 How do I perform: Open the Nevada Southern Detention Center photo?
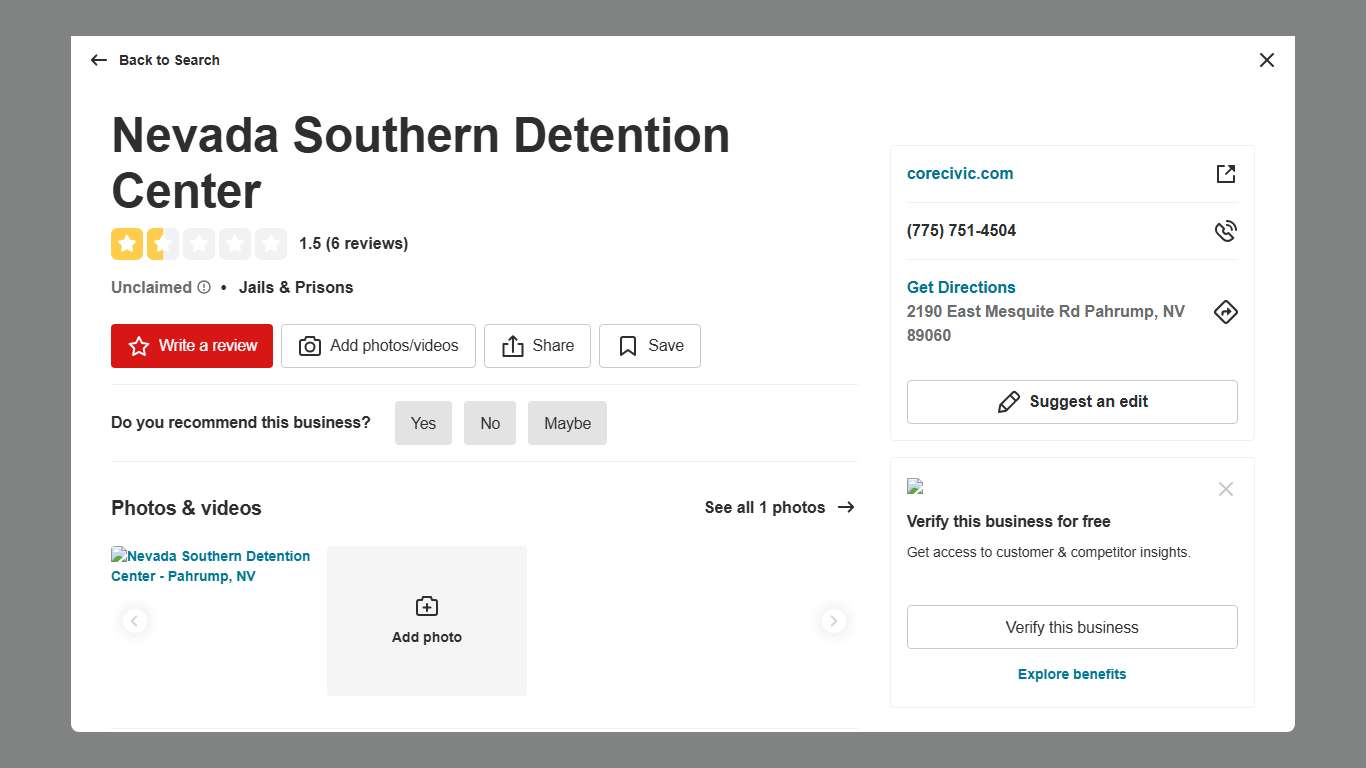click(x=210, y=566)
